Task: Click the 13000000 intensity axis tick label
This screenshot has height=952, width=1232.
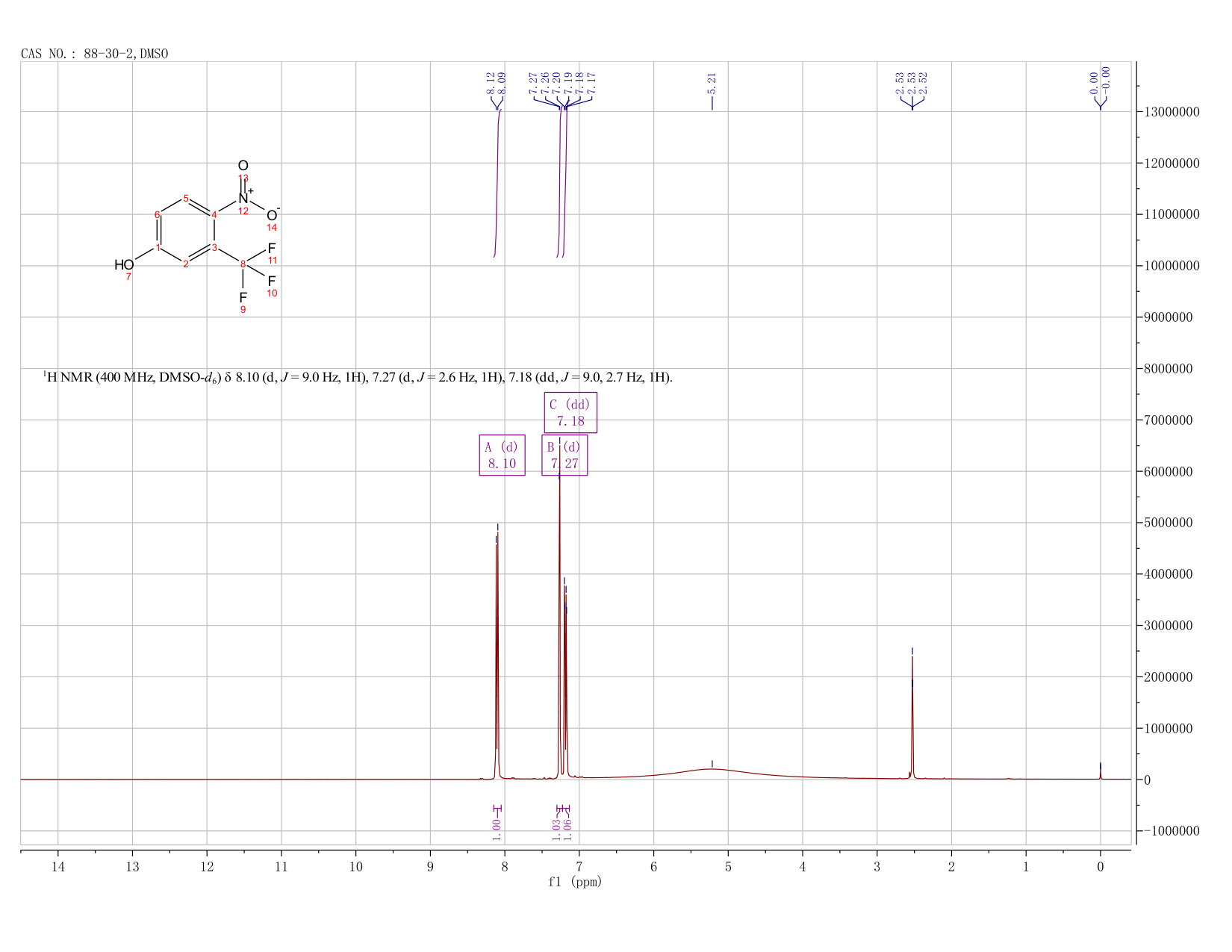Action: pyautogui.click(x=1171, y=112)
